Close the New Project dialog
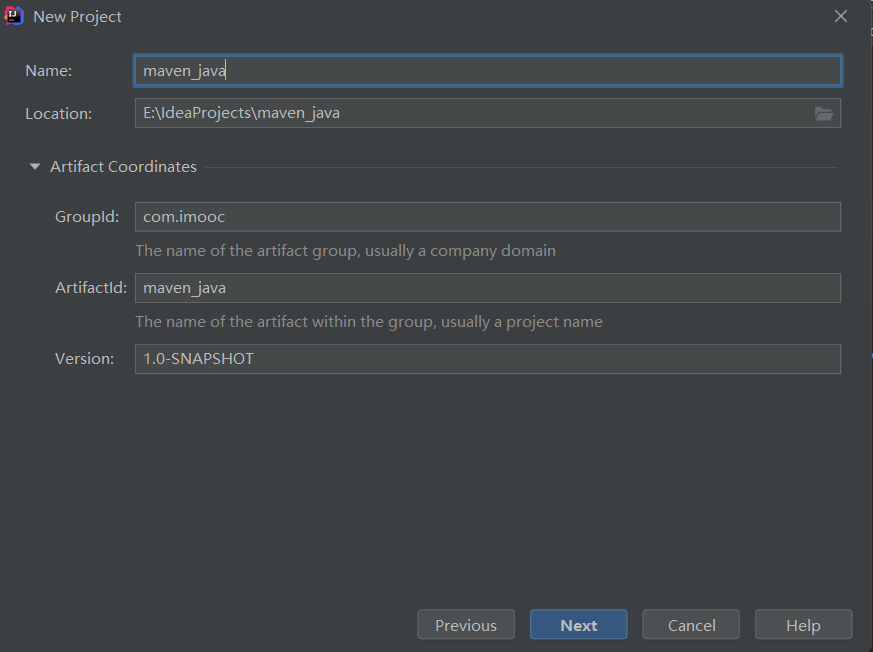Image resolution: width=873 pixels, height=652 pixels. pyautogui.click(x=841, y=16)
